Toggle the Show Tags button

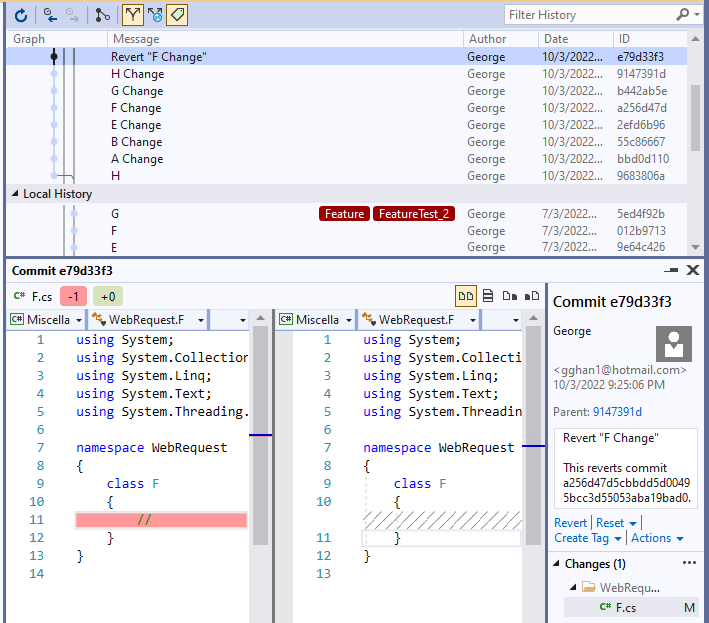coord(177,15)
